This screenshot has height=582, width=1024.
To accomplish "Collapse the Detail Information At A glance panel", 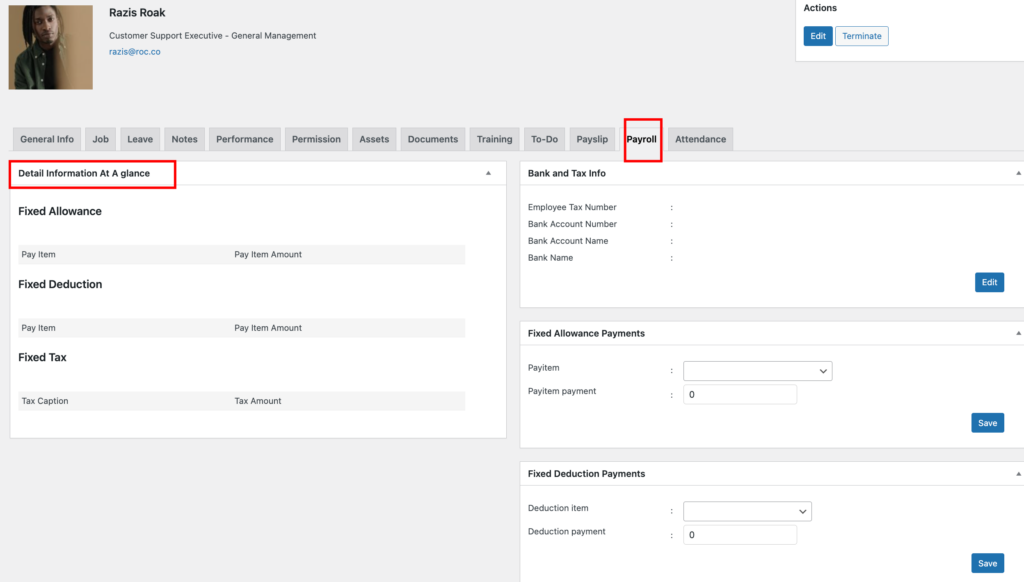I will tap(488, 173).
